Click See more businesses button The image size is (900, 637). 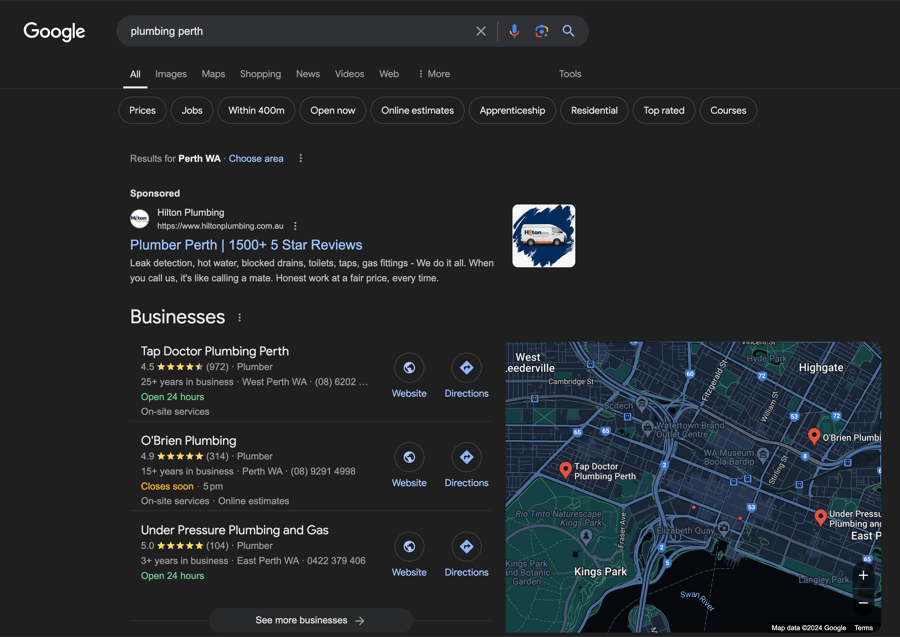pyautogui.click(x=311, y=620)
